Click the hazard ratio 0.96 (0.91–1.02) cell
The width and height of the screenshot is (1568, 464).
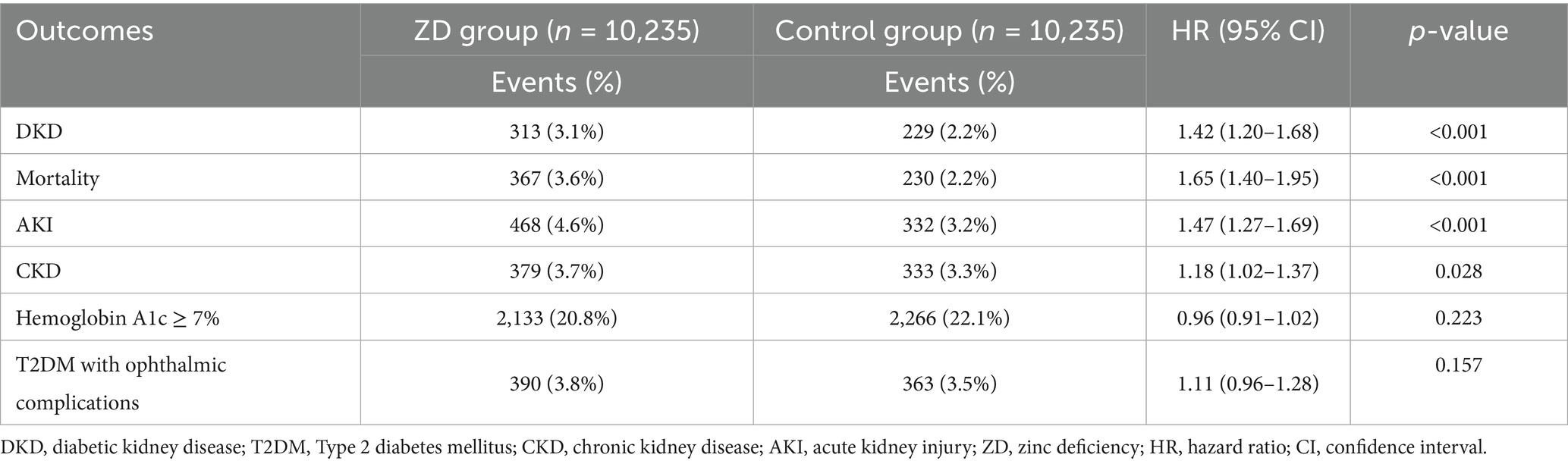[x=1248, y=318]
